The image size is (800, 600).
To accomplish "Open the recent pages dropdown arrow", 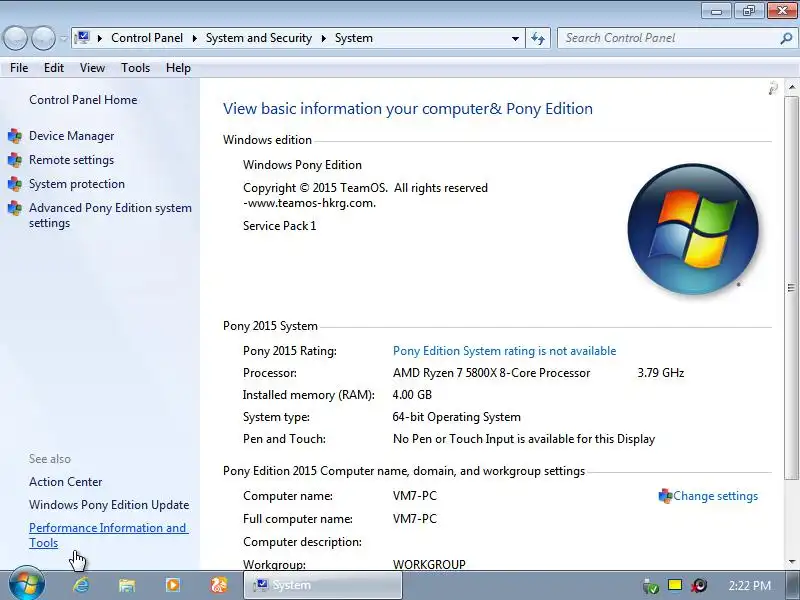I will point(63,39).
